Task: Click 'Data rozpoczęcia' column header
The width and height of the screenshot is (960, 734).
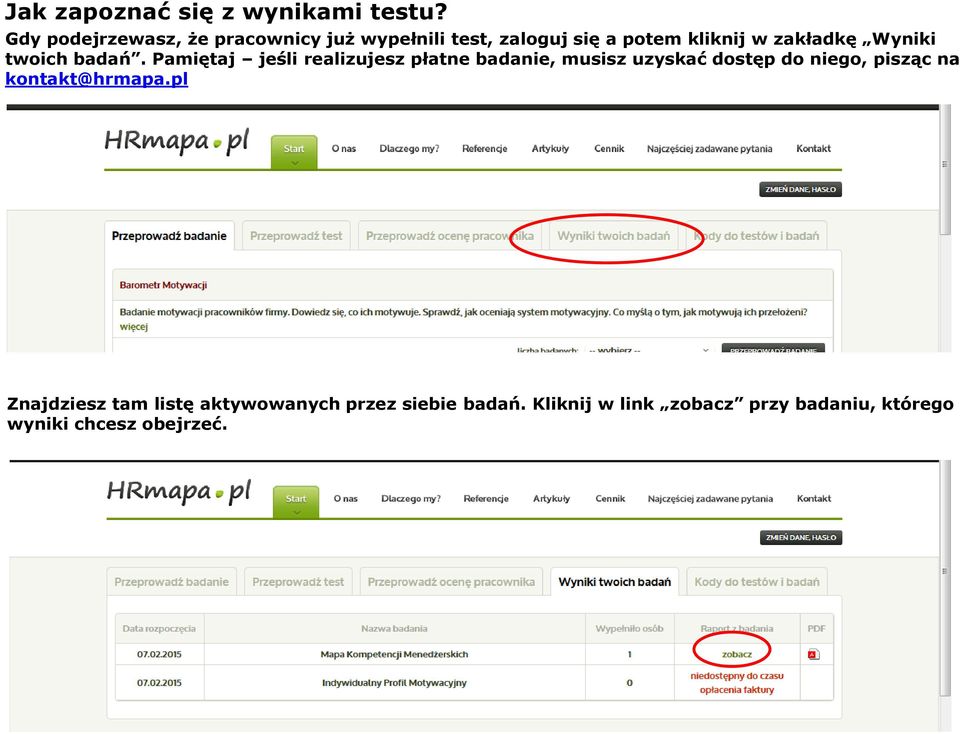Action: (159, 629)
